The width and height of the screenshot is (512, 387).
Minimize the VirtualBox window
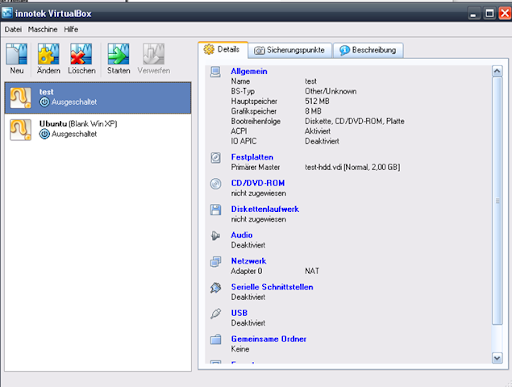point(473,13)
